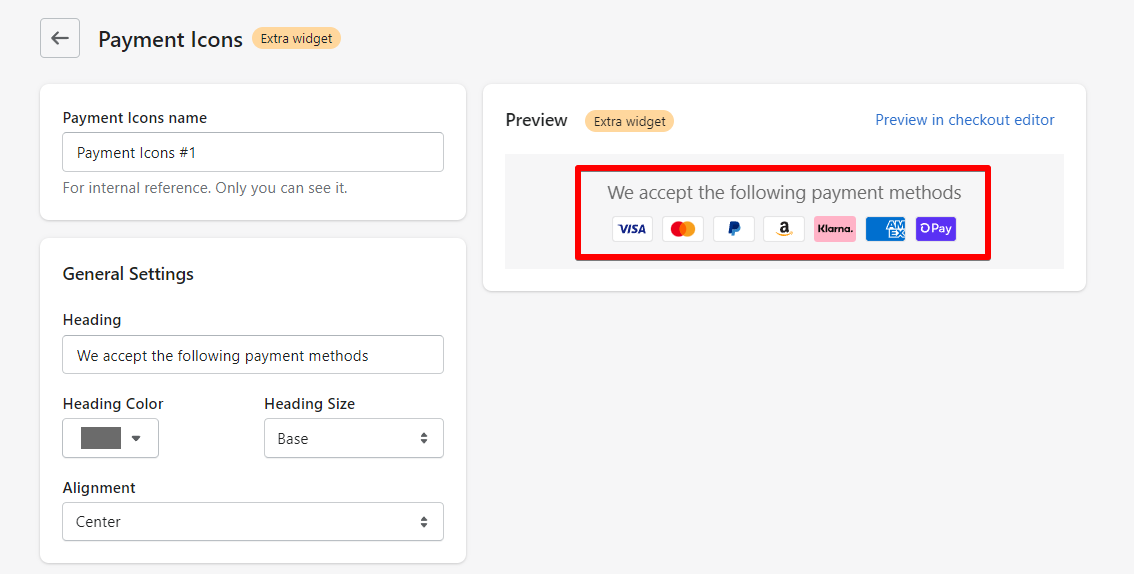Open Preview in checkout editor link
Screen dimensions: 1134x574
965,120
